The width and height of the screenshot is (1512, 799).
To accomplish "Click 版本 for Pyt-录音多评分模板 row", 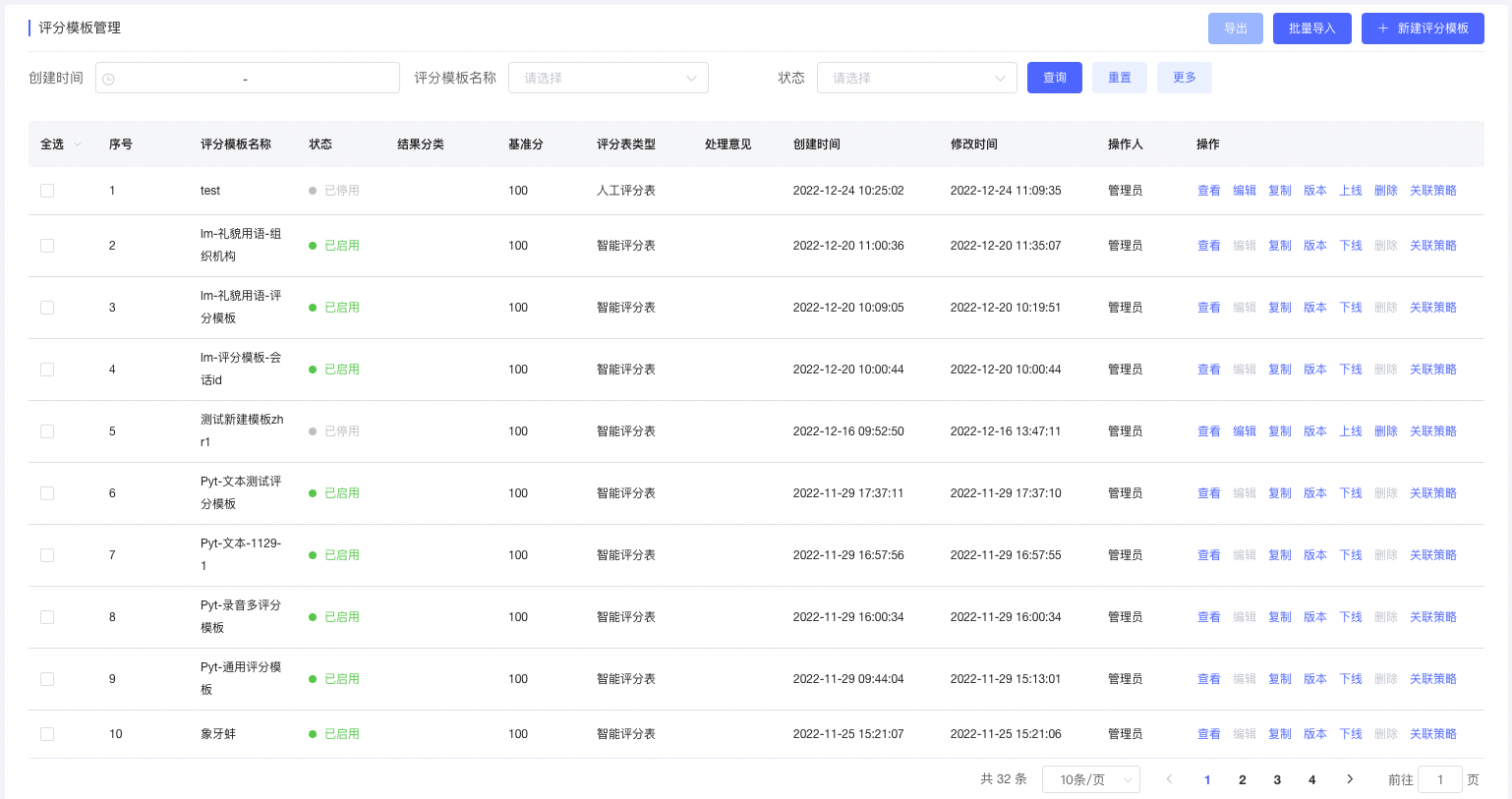I will click(1315, 617).
